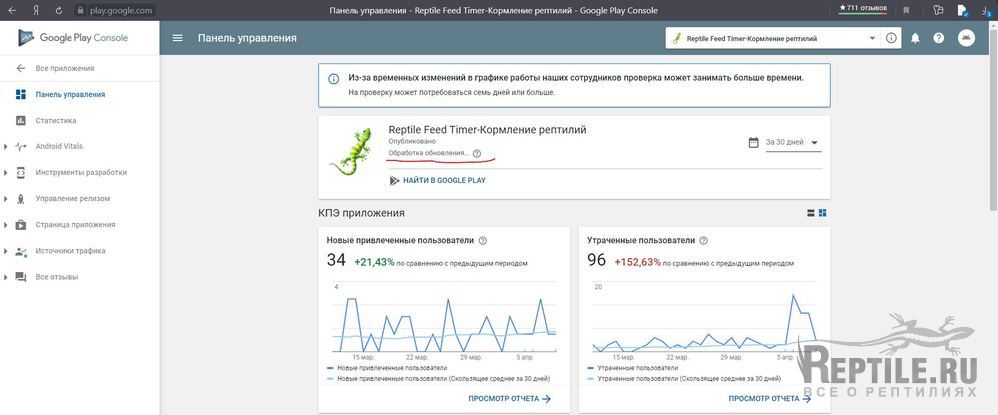This screenshot has width=998, height=415.
Task: Switch KPI cards to list view
Action: coord(810,213)
